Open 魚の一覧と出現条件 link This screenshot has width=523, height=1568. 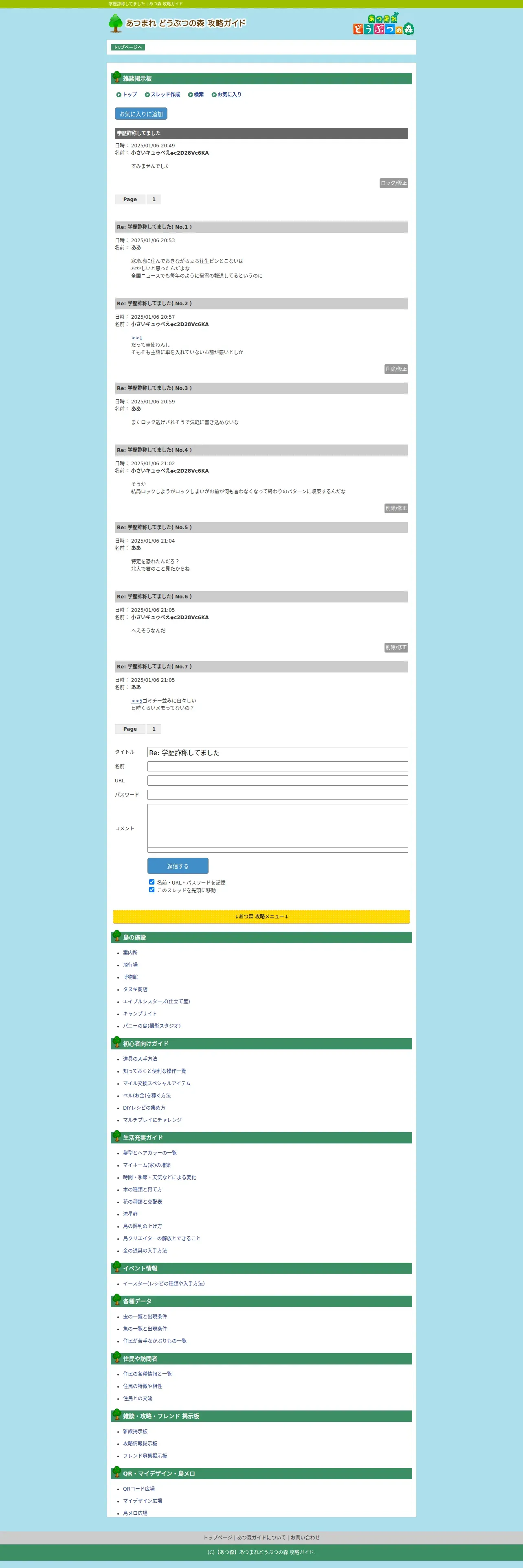click(x=145, y=1329)
